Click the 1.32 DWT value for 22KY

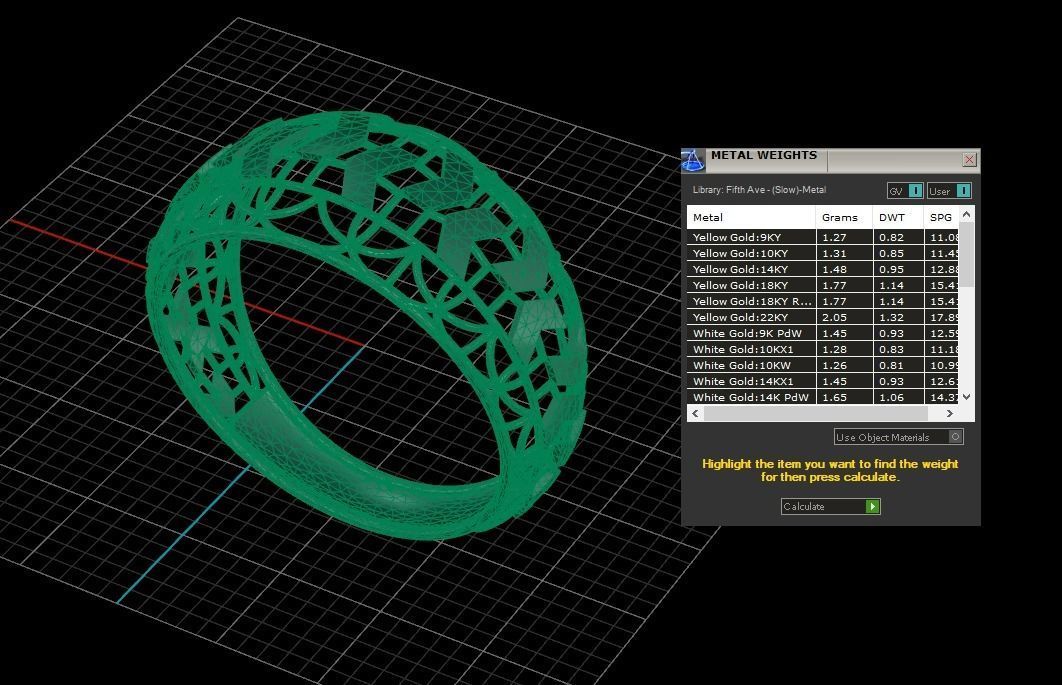tap(891, 317)
